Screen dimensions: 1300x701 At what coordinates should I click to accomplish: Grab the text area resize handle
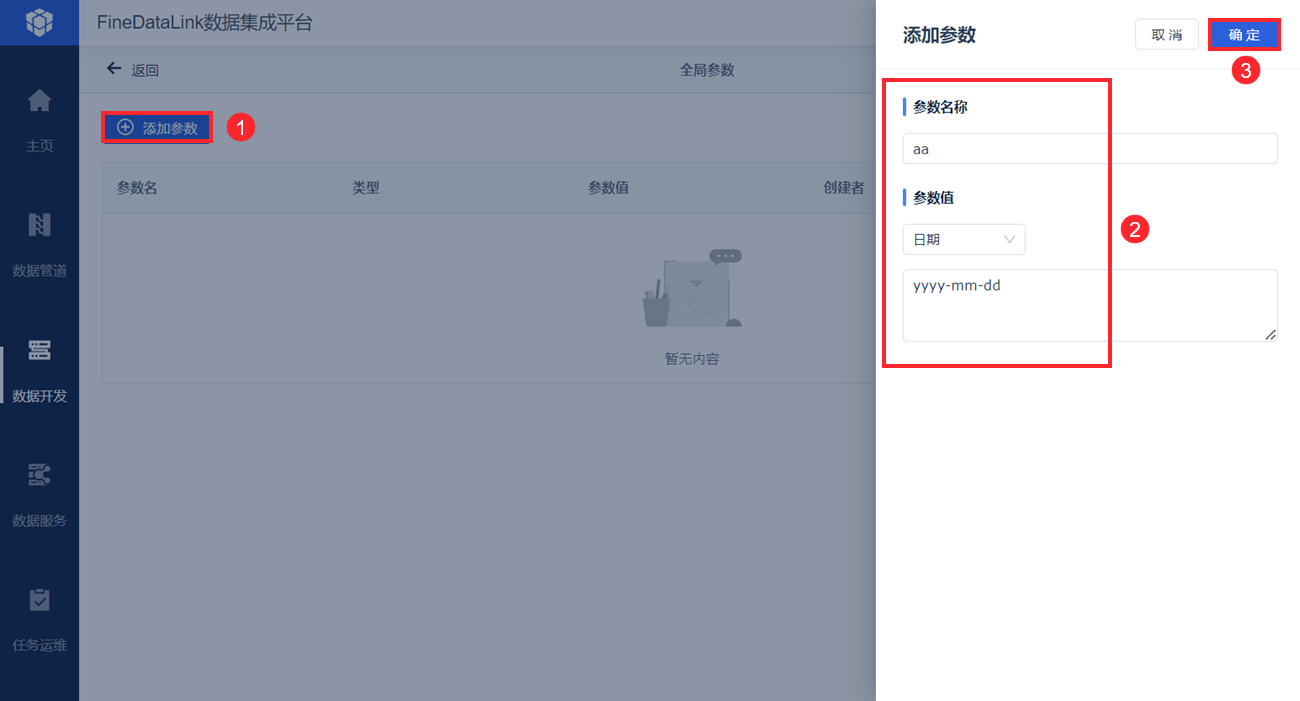click(x=1270, y=334)
